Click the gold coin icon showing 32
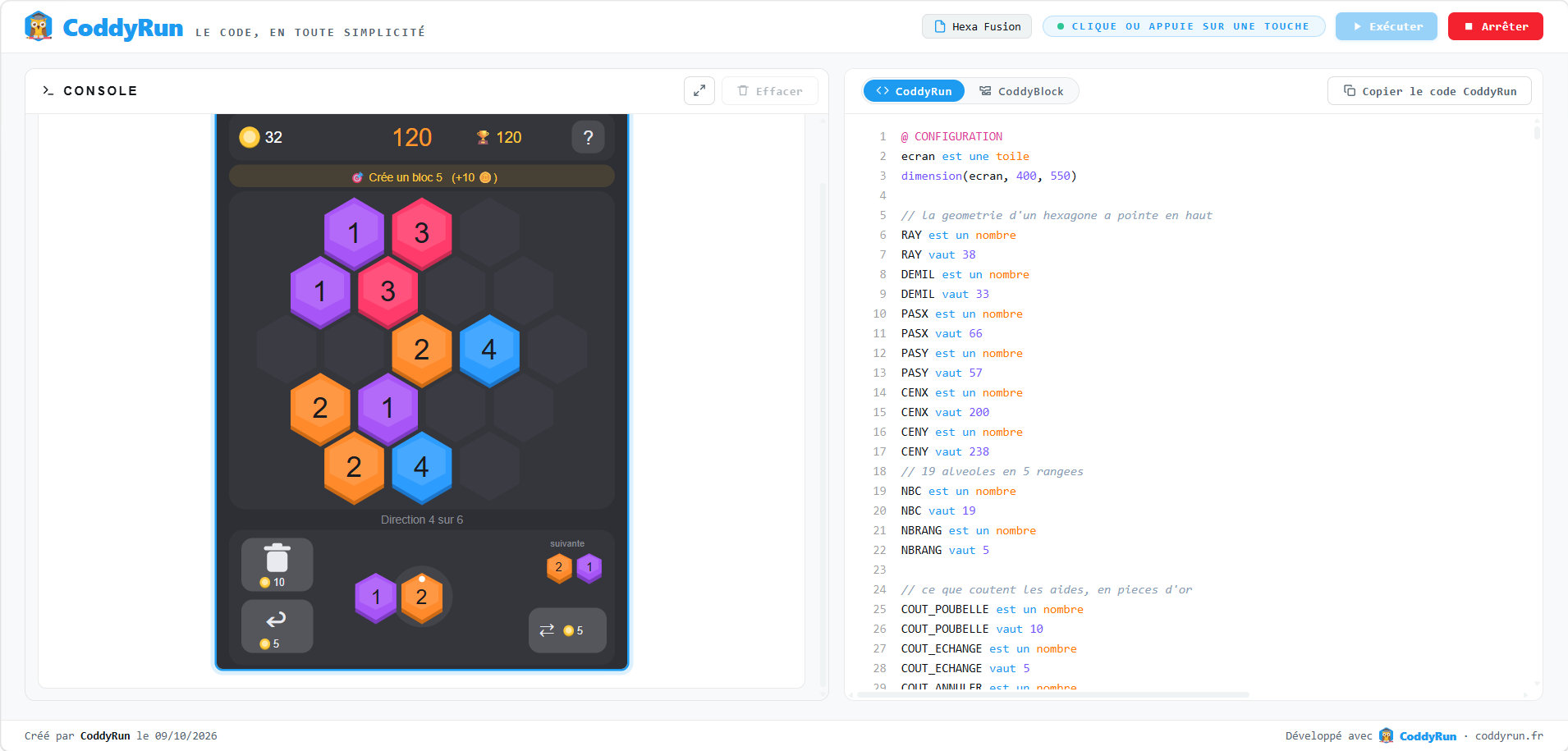Viewport: 1568px width, 751px height. point(250,137)
